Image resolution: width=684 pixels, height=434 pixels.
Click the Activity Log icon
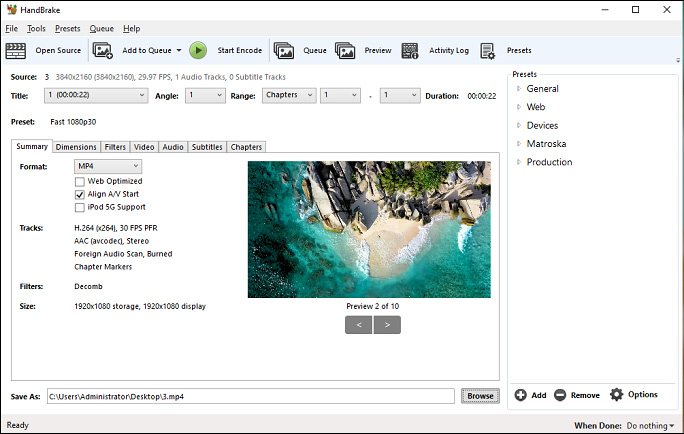410,51
